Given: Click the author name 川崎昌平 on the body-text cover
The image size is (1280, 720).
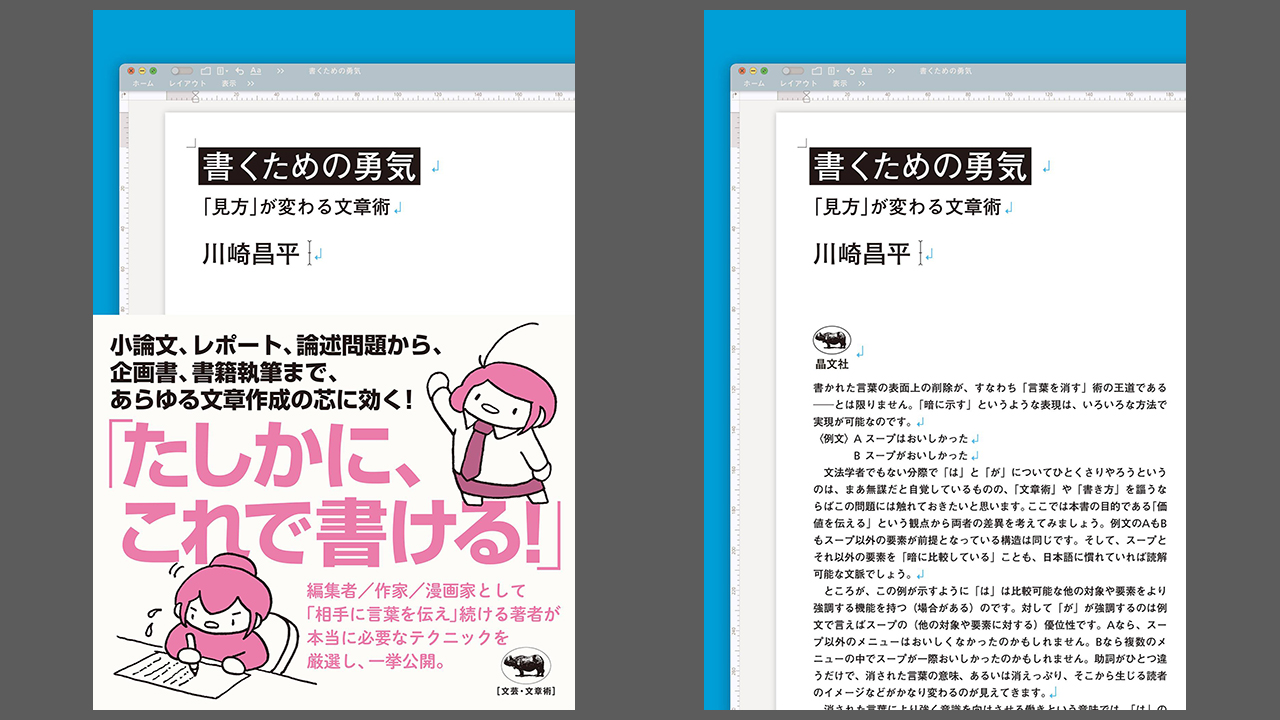Looking at the screenshot, I should point(862,254).
